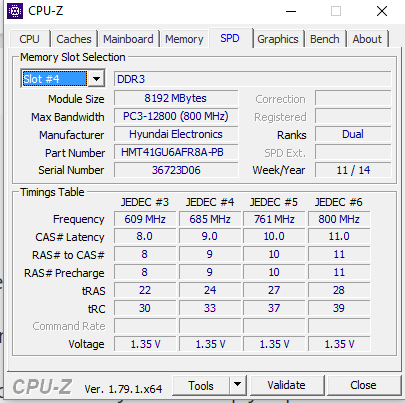Click the PC3-12800 (800 MHz) bandwidth value

pyautogui.click(x=176, y=116)
